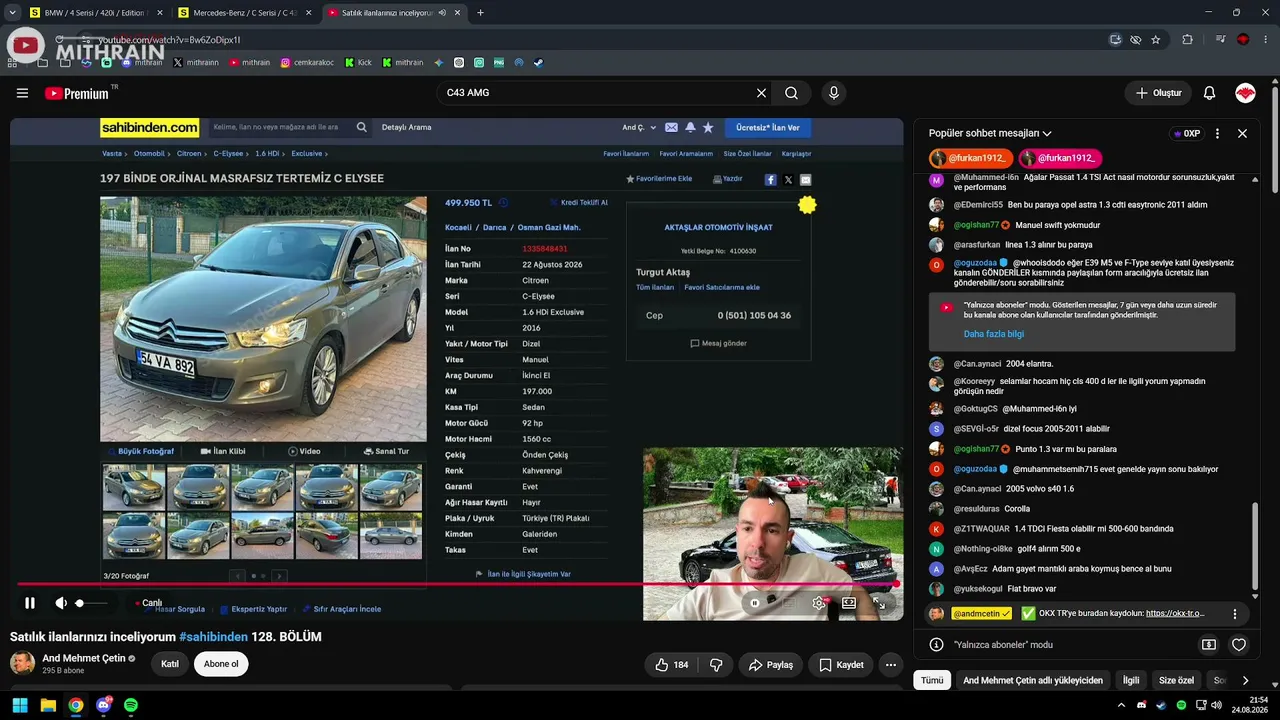
Task: Open the Chrome three-dot menu
Action: [x=1265, y=40]
